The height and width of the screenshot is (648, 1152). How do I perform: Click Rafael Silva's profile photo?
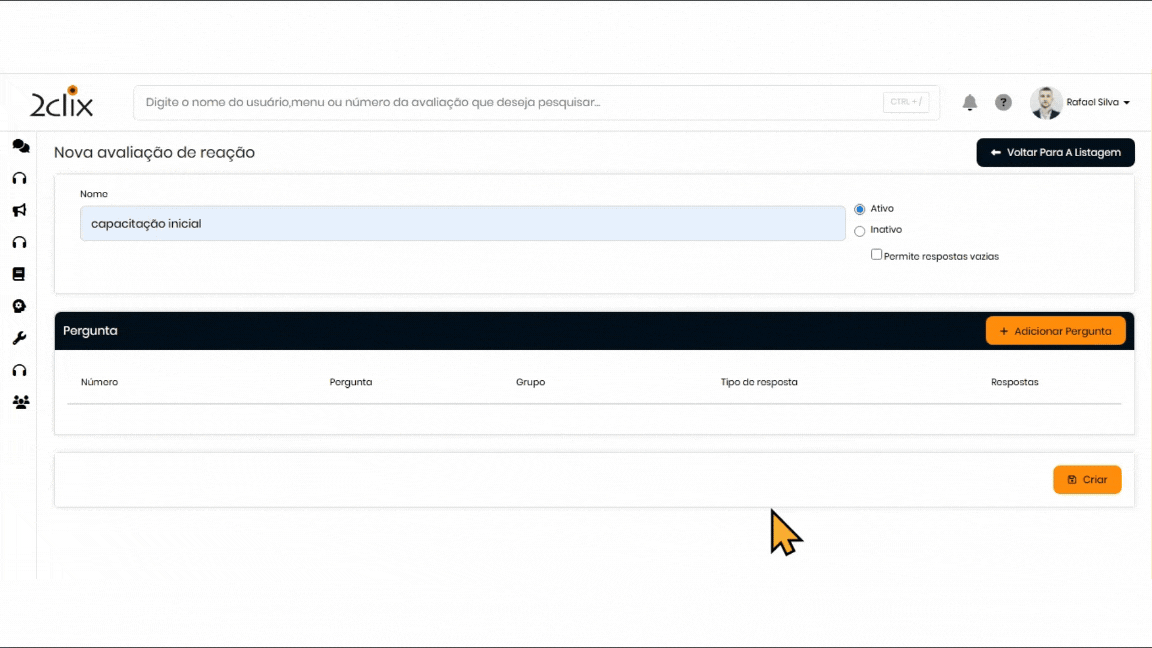pyautogui.click(x=1046, y=102)
